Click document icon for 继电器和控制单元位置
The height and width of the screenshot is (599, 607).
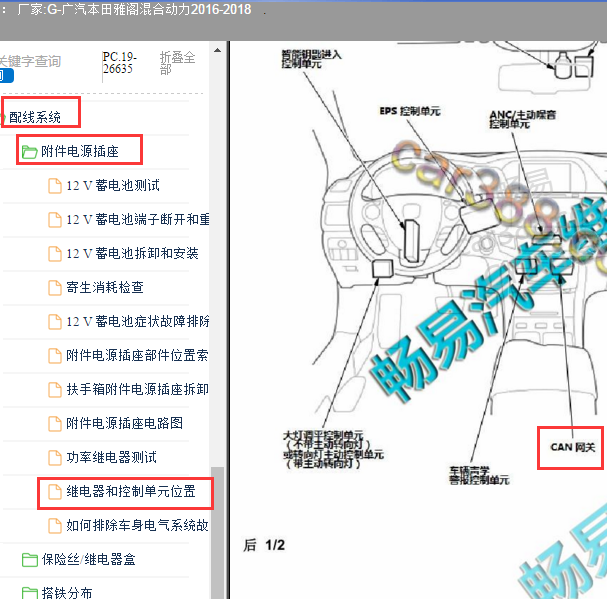55,492
